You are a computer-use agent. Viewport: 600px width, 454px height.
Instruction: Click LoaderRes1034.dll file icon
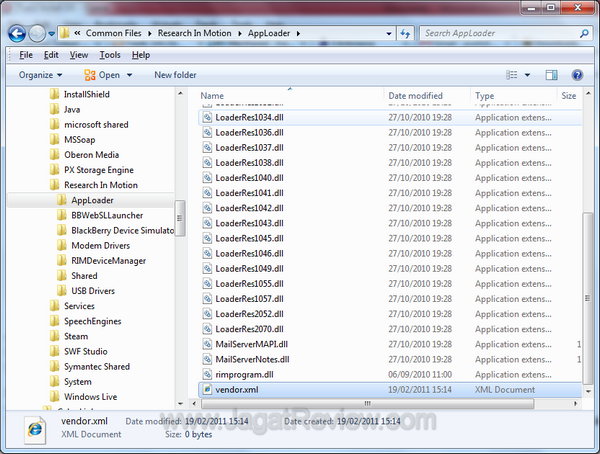point(207,118)
